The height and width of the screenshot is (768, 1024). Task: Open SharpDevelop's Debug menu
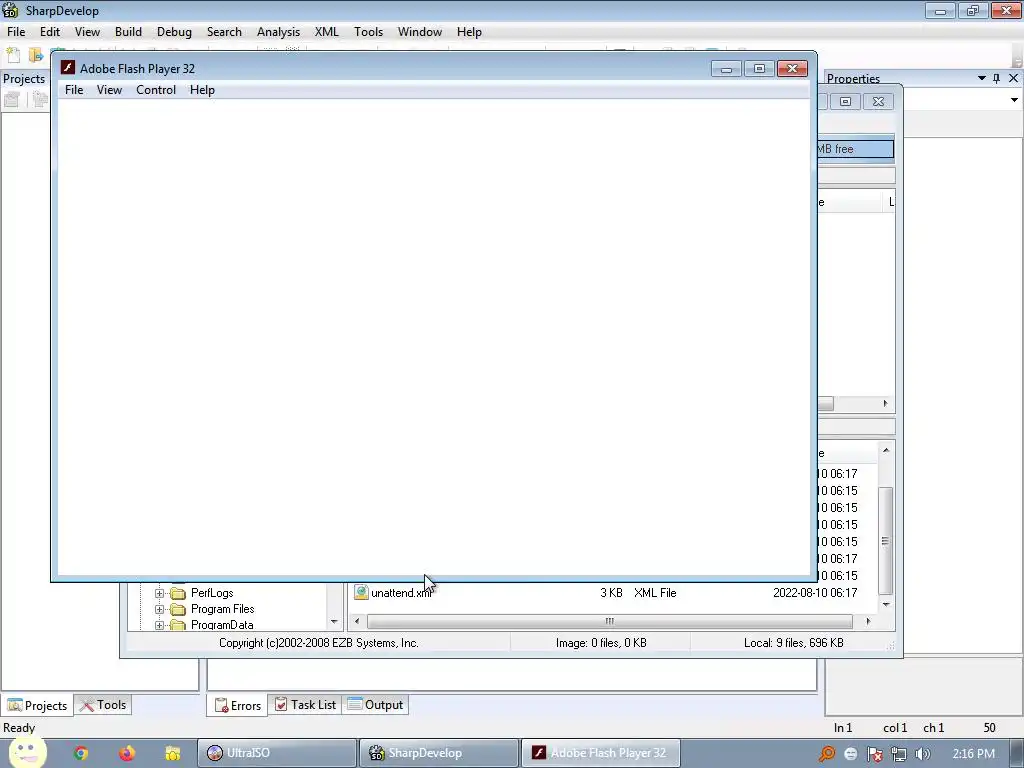tap(174, 32)
